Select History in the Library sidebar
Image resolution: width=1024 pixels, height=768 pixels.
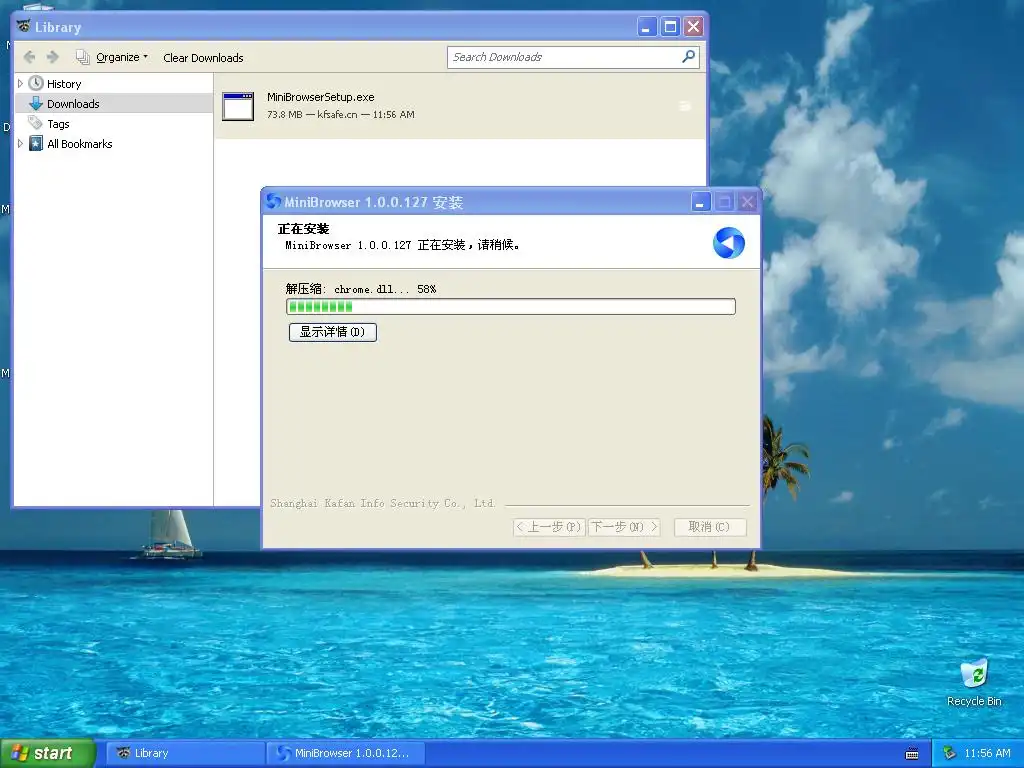click(63, 84)
